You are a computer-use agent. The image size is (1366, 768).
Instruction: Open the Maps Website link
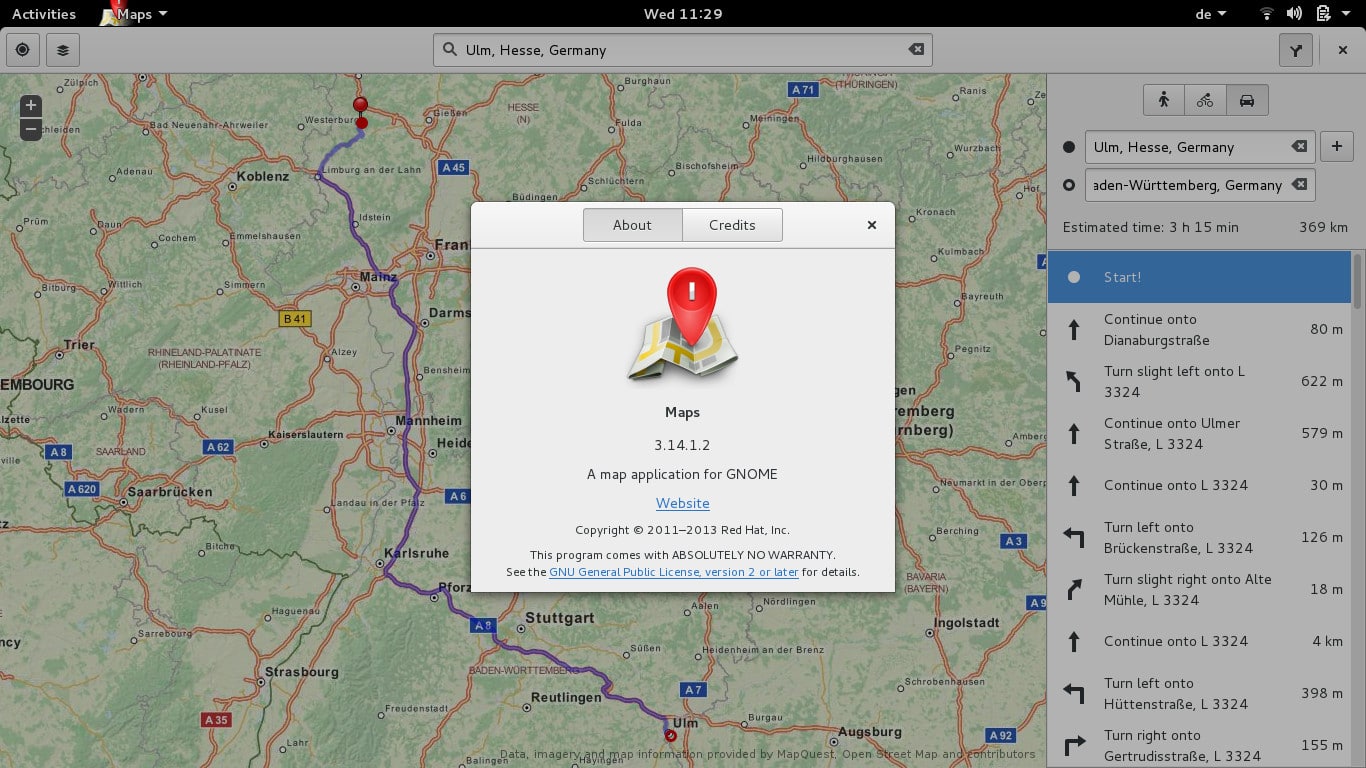click(683, 503)
